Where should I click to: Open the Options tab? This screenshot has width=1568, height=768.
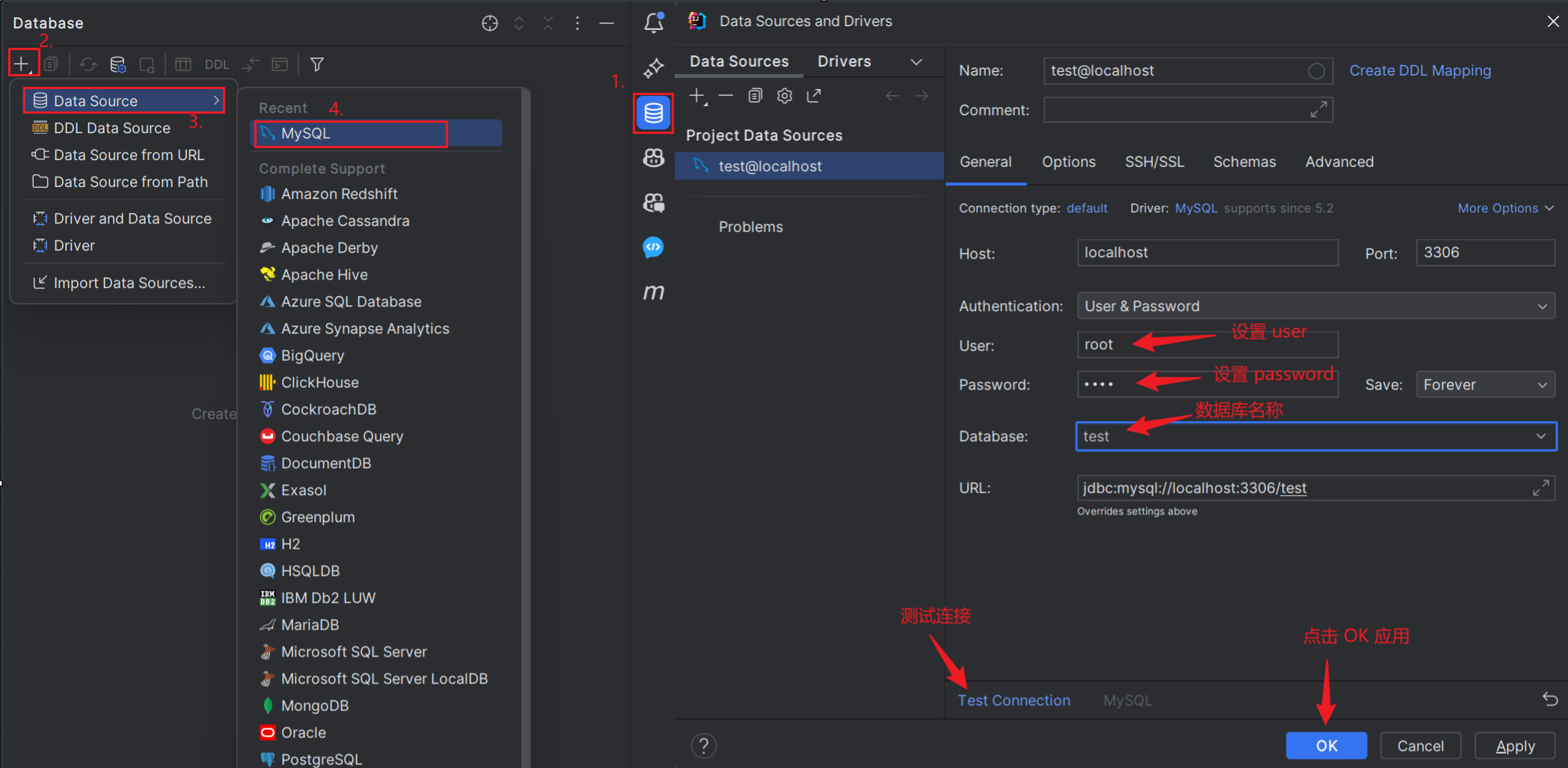1069,162
